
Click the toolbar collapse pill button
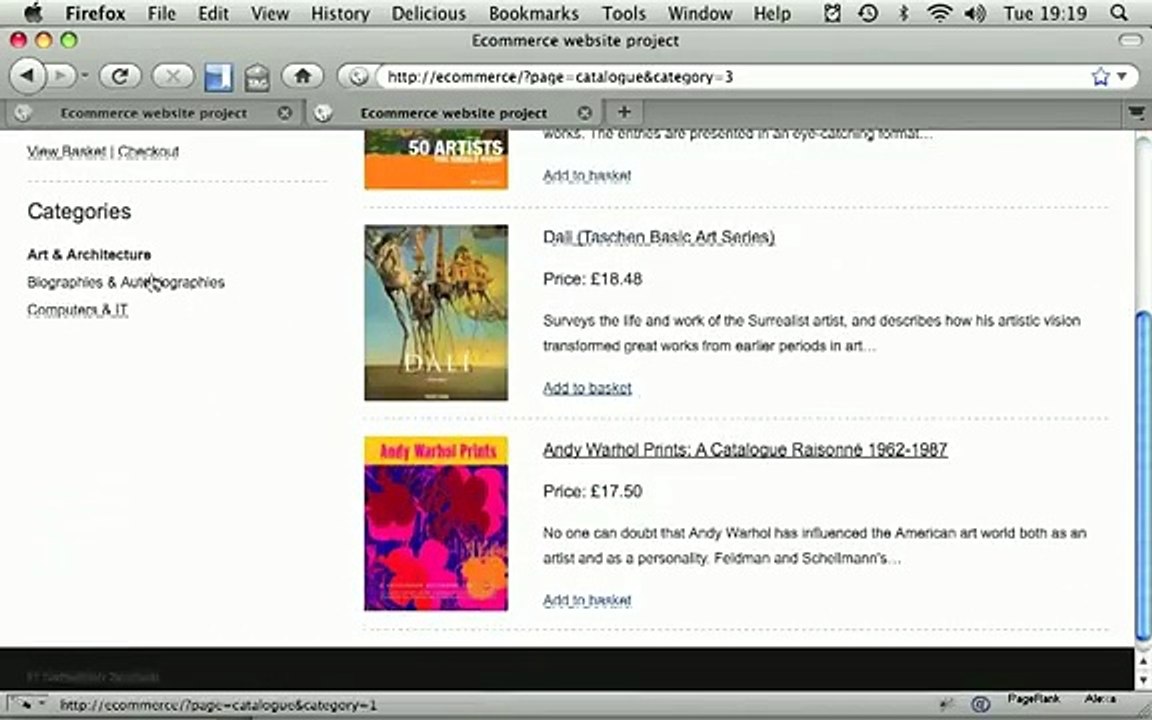click(x=1131, y=40)
